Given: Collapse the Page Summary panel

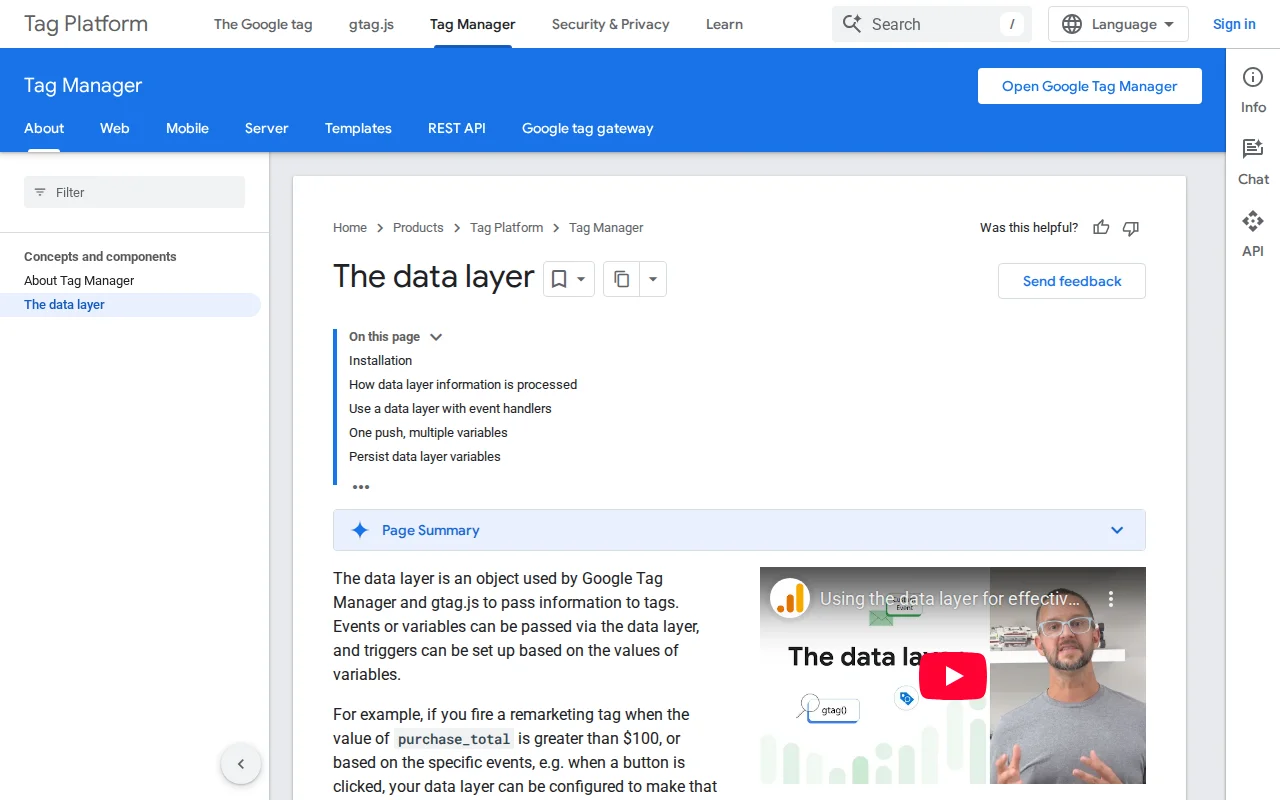Looking at the screenshot, I should 1117,530.
